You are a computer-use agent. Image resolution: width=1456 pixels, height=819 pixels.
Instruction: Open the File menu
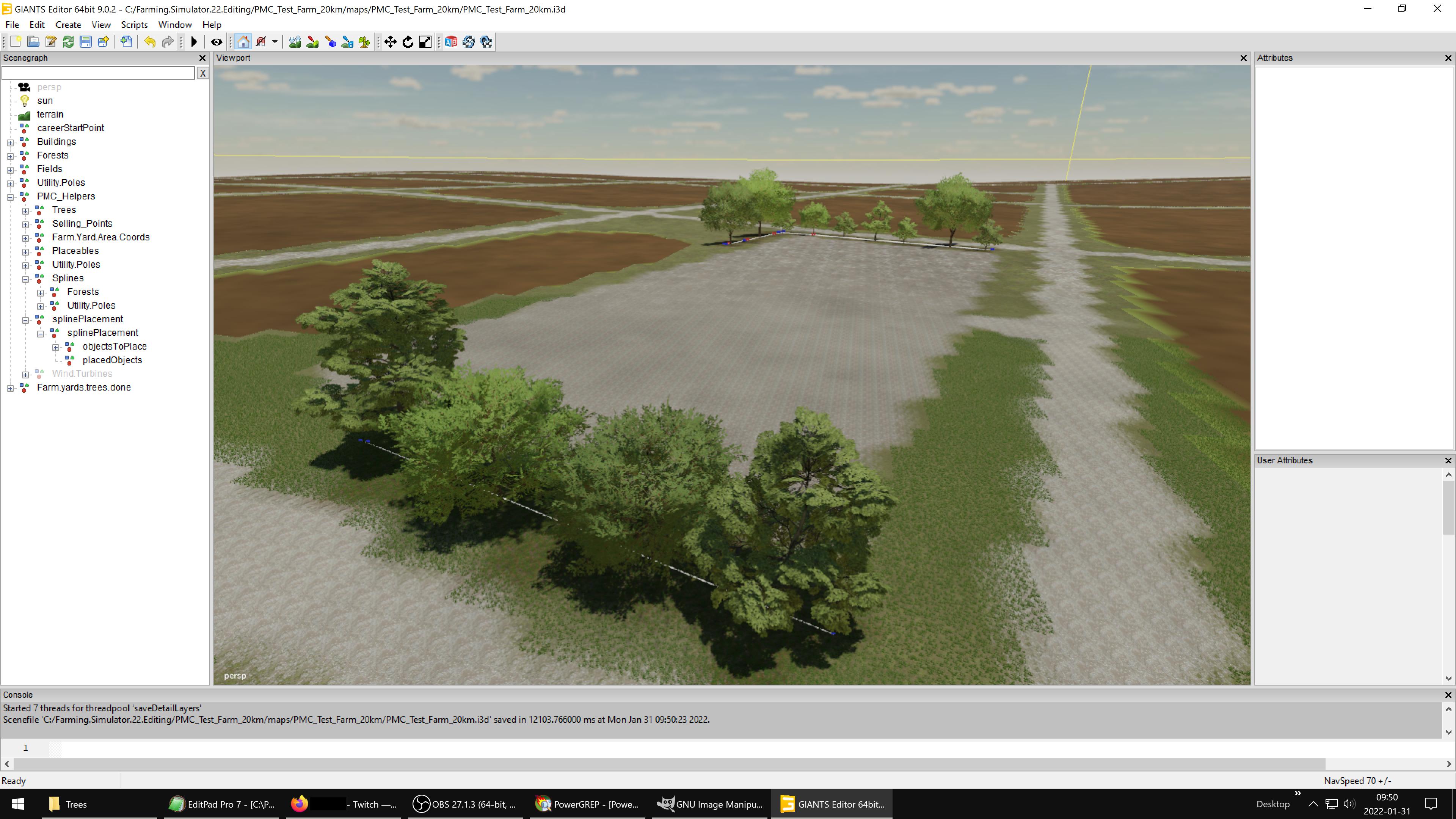12,25
